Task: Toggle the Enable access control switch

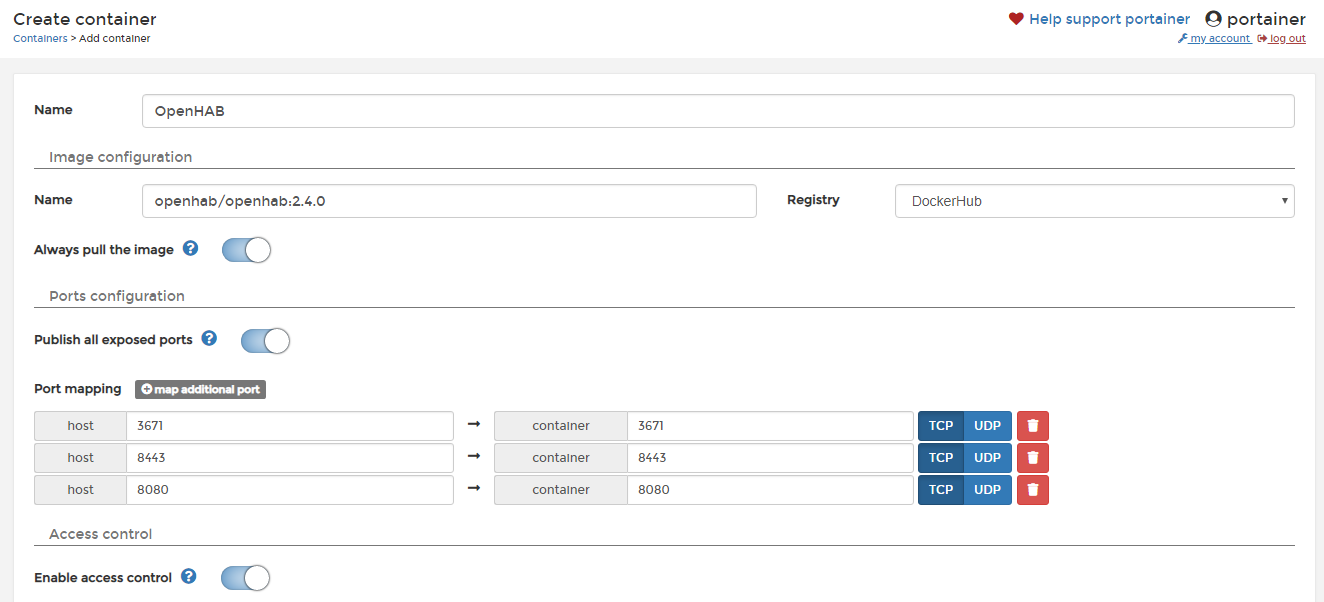Action: (x=245, y=578)
